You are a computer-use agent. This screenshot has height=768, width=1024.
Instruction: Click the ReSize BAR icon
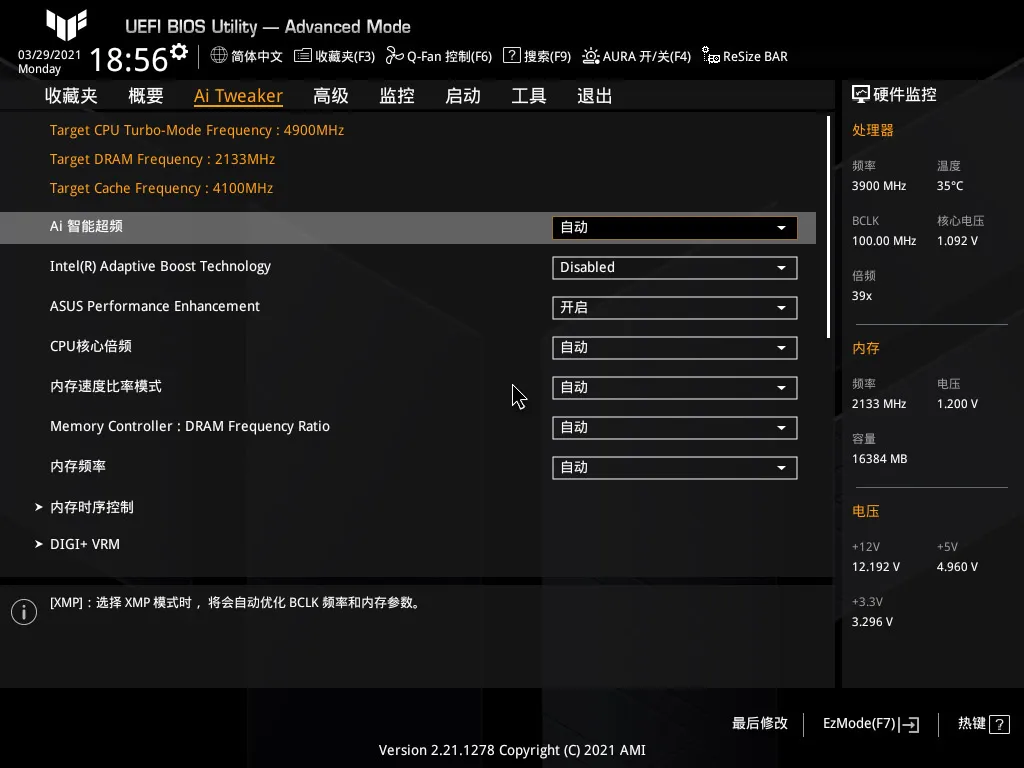click(x=711, y=56)
